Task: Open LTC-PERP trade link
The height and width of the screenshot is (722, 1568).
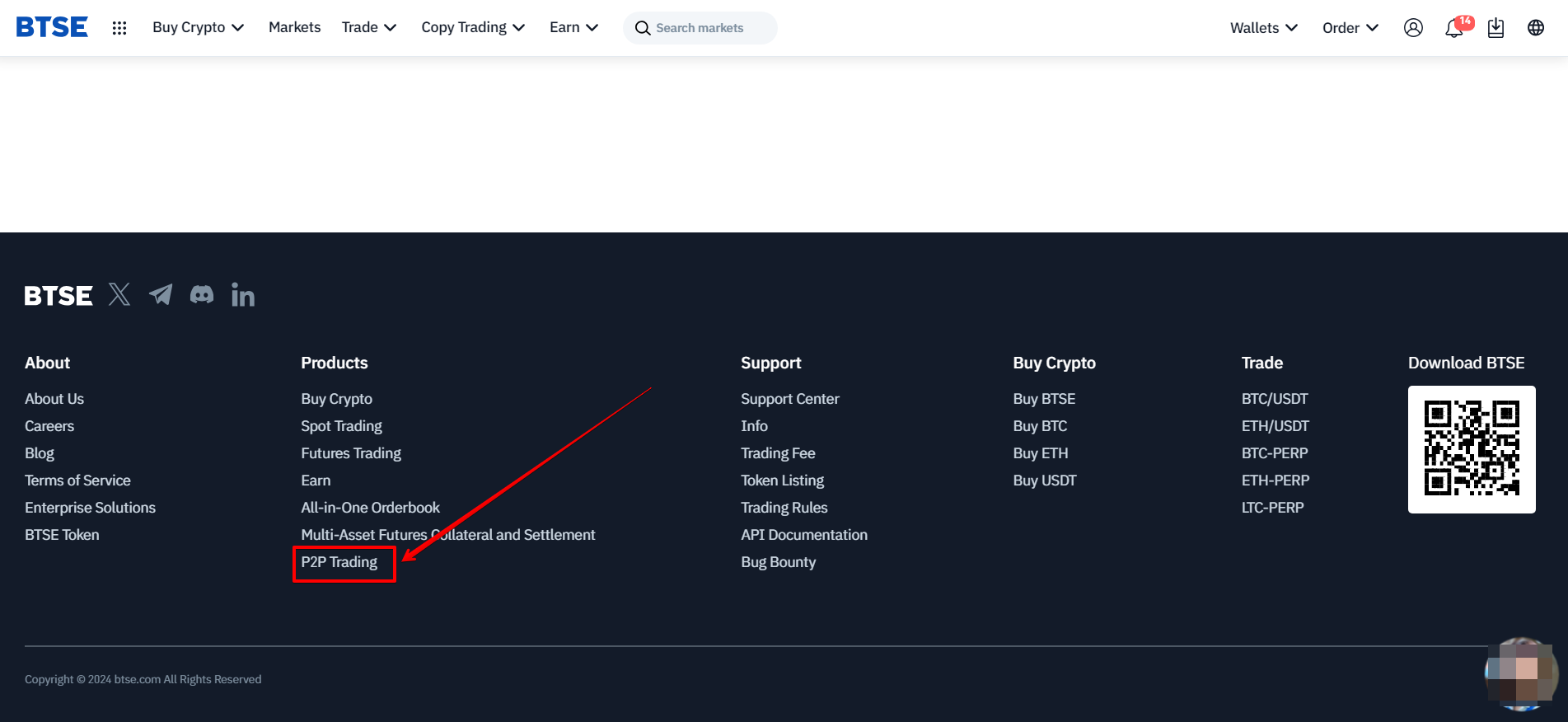Action: point(1273,508)
